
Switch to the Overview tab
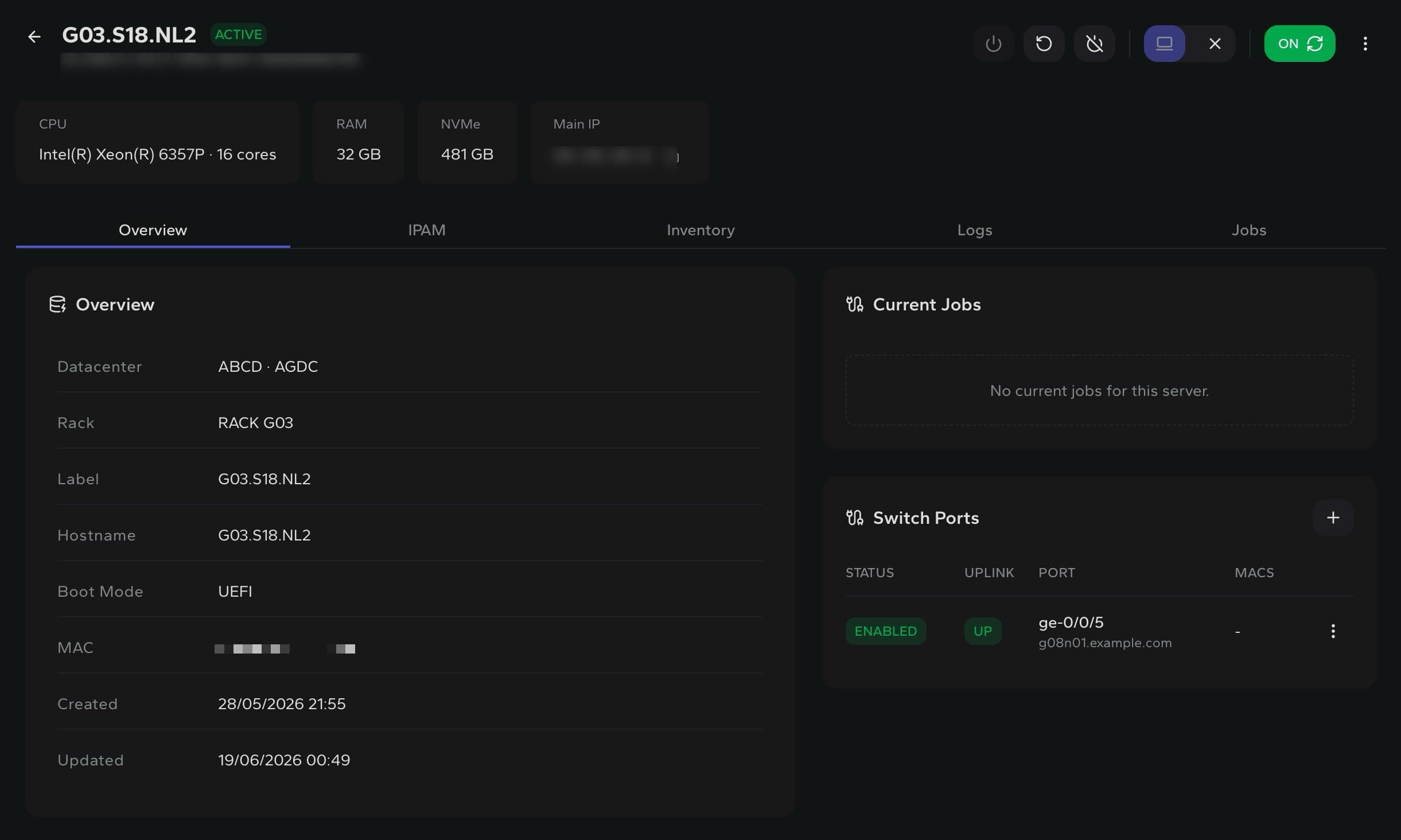coord(153,230)
